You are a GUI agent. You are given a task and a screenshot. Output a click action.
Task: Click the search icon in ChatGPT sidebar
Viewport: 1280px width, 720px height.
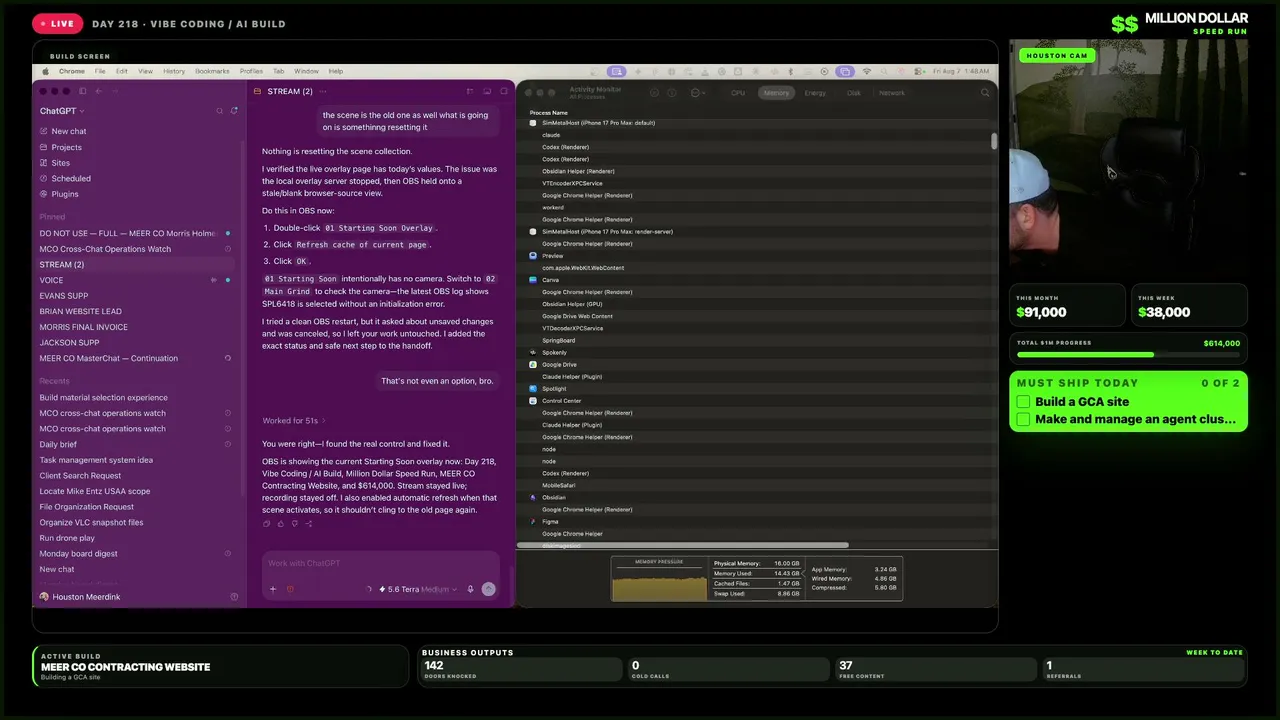(220, 111)
